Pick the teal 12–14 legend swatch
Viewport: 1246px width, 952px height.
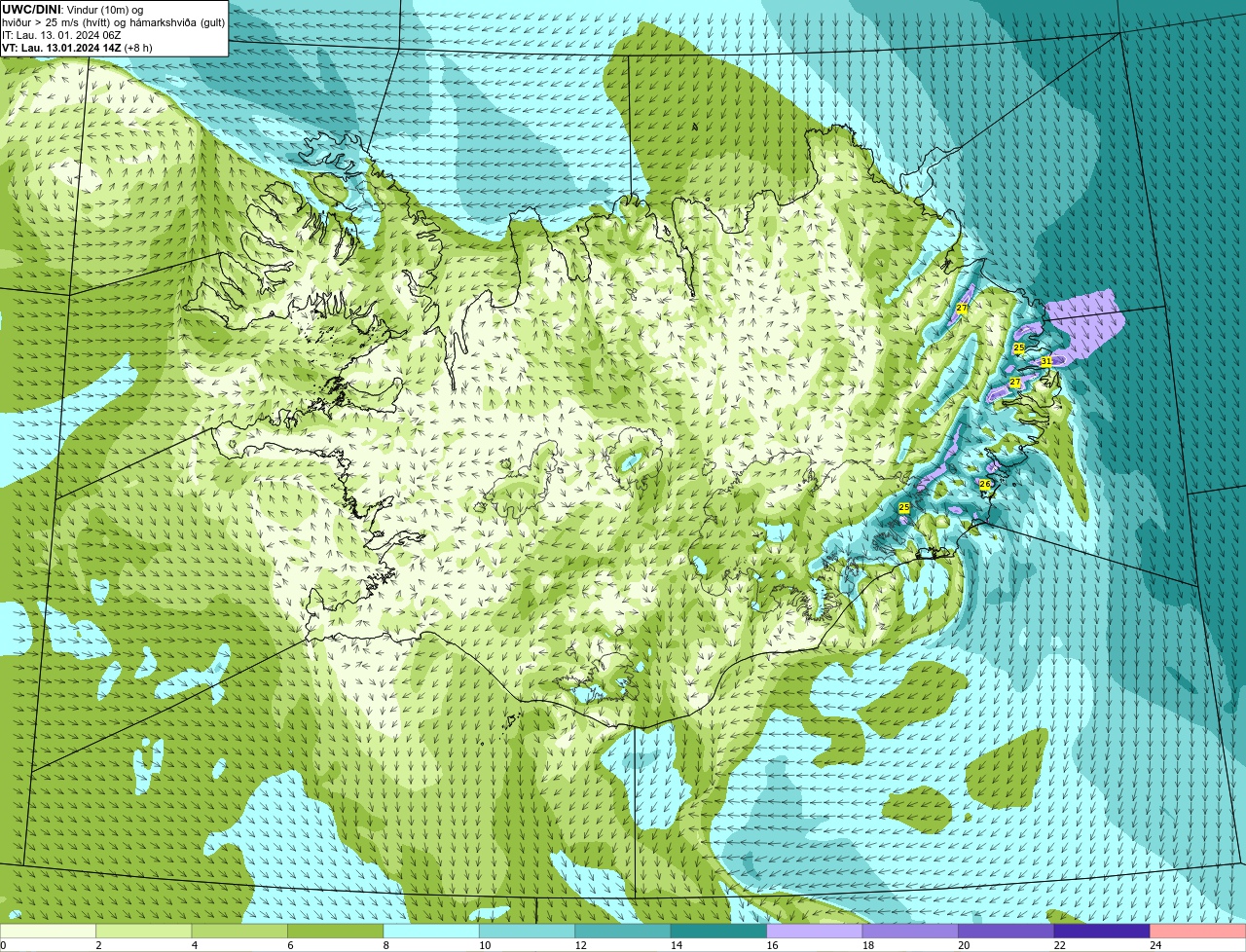[623, 931]
